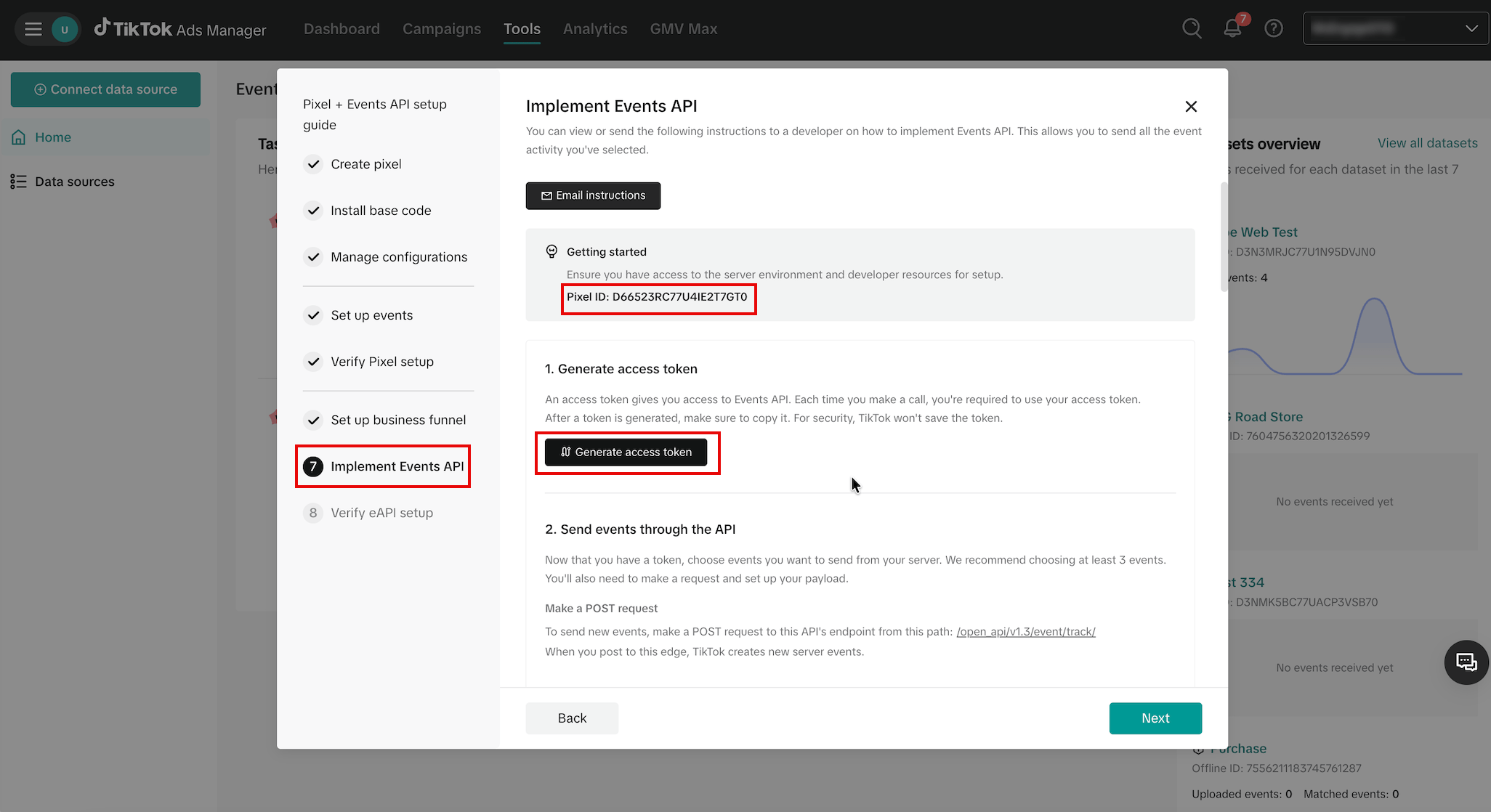The image size is (1491, 812).
Task: Click the Send events through the API heading
Action: click(x=640, y=529)
